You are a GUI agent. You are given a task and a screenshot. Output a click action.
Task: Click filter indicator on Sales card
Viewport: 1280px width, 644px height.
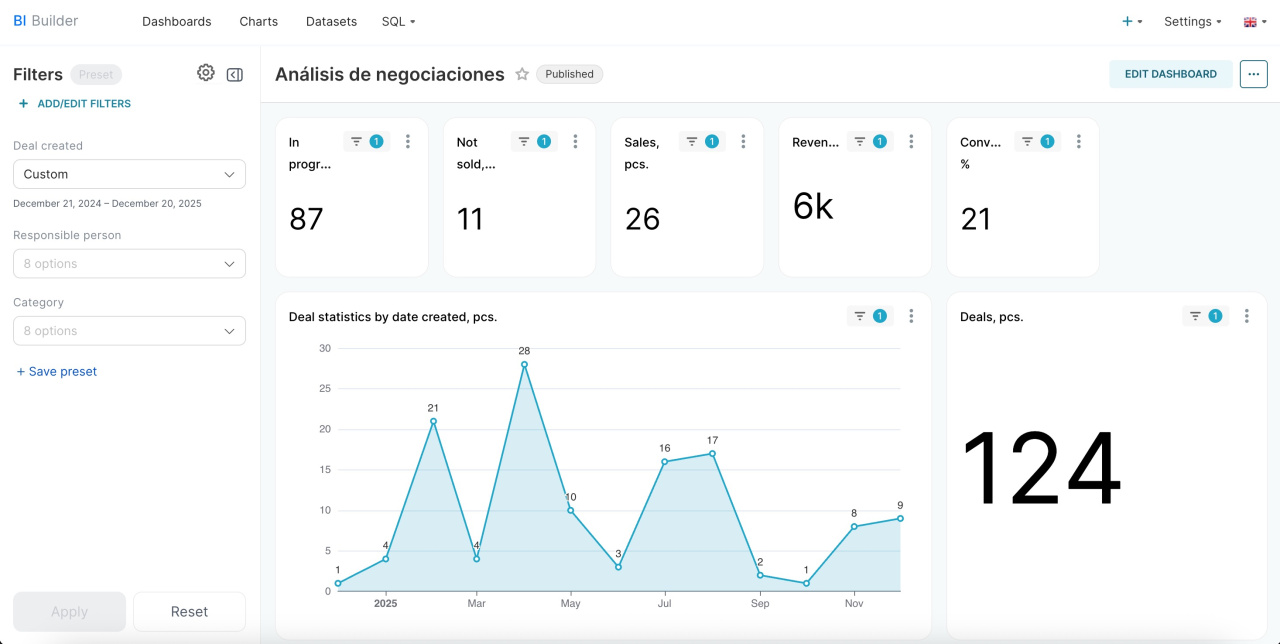[700, 142]
